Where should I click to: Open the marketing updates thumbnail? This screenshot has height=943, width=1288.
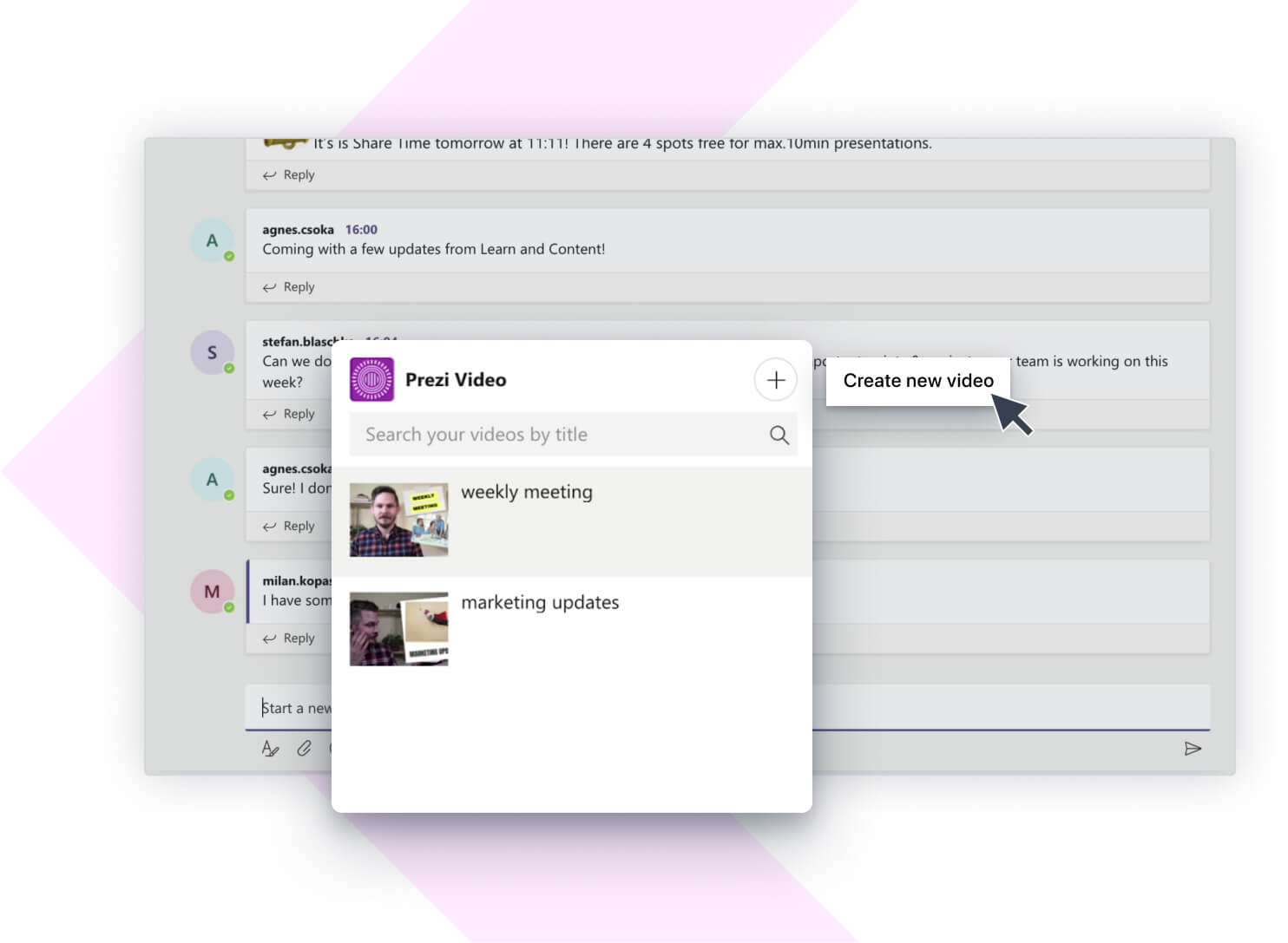(398, 629)
